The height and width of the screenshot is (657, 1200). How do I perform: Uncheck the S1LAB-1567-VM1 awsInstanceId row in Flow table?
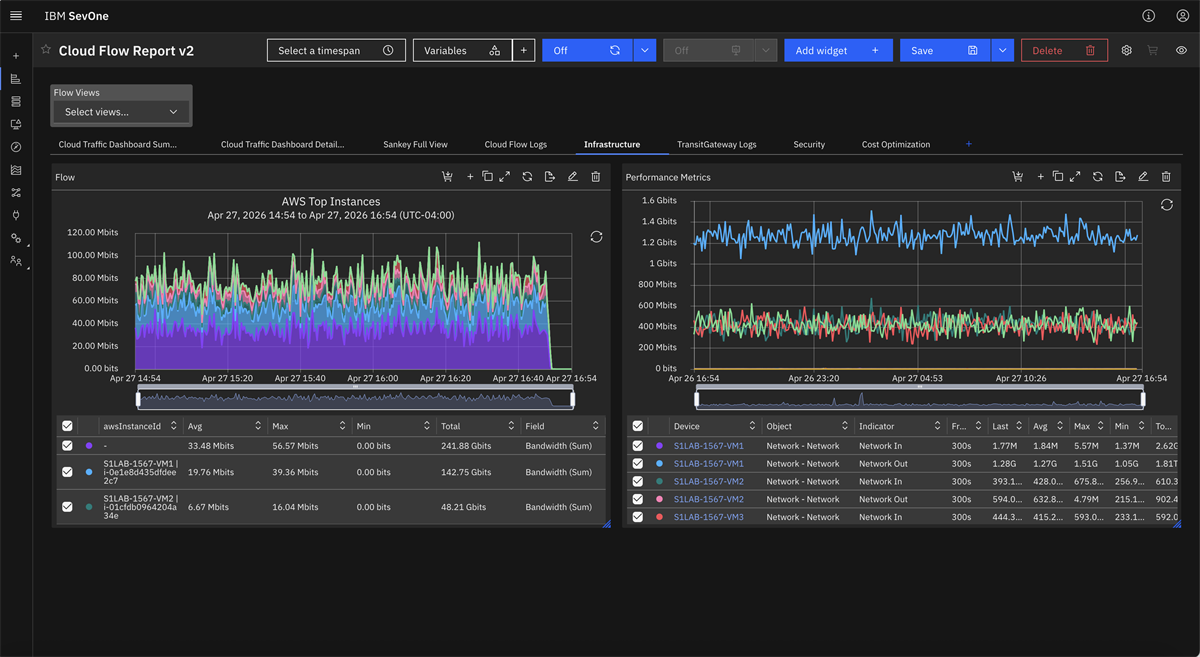pyautogui.click(x=67, y=472)
